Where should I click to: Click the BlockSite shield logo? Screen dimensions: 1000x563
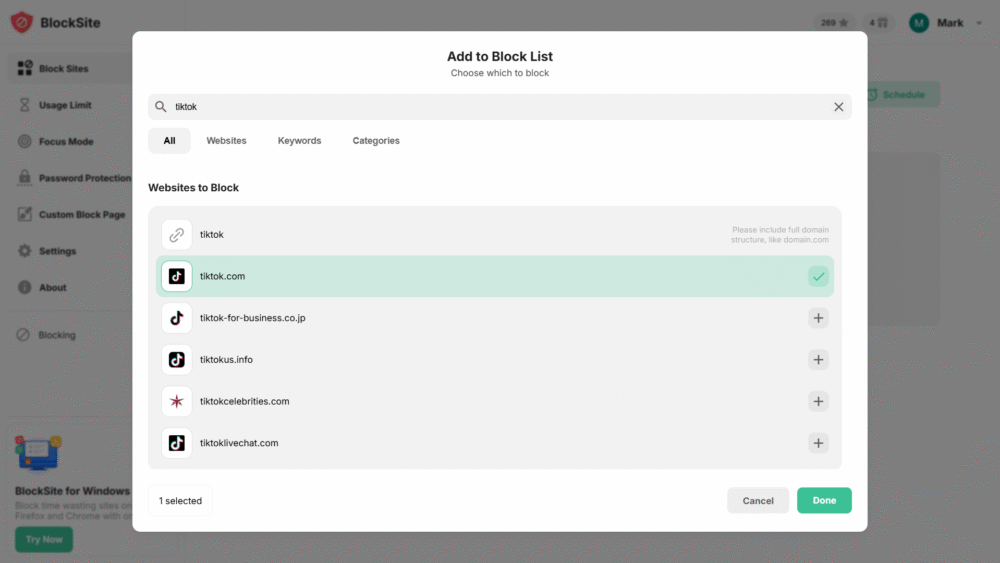[x=22, y=22]
